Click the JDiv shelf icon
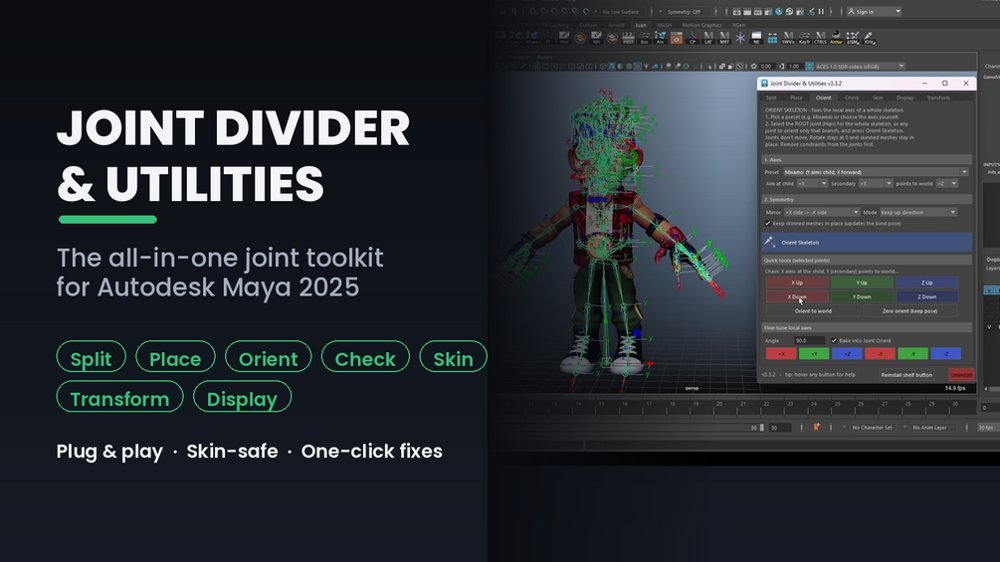The width and height of the screenshot is (1000, 562). (x=869, y=38)
